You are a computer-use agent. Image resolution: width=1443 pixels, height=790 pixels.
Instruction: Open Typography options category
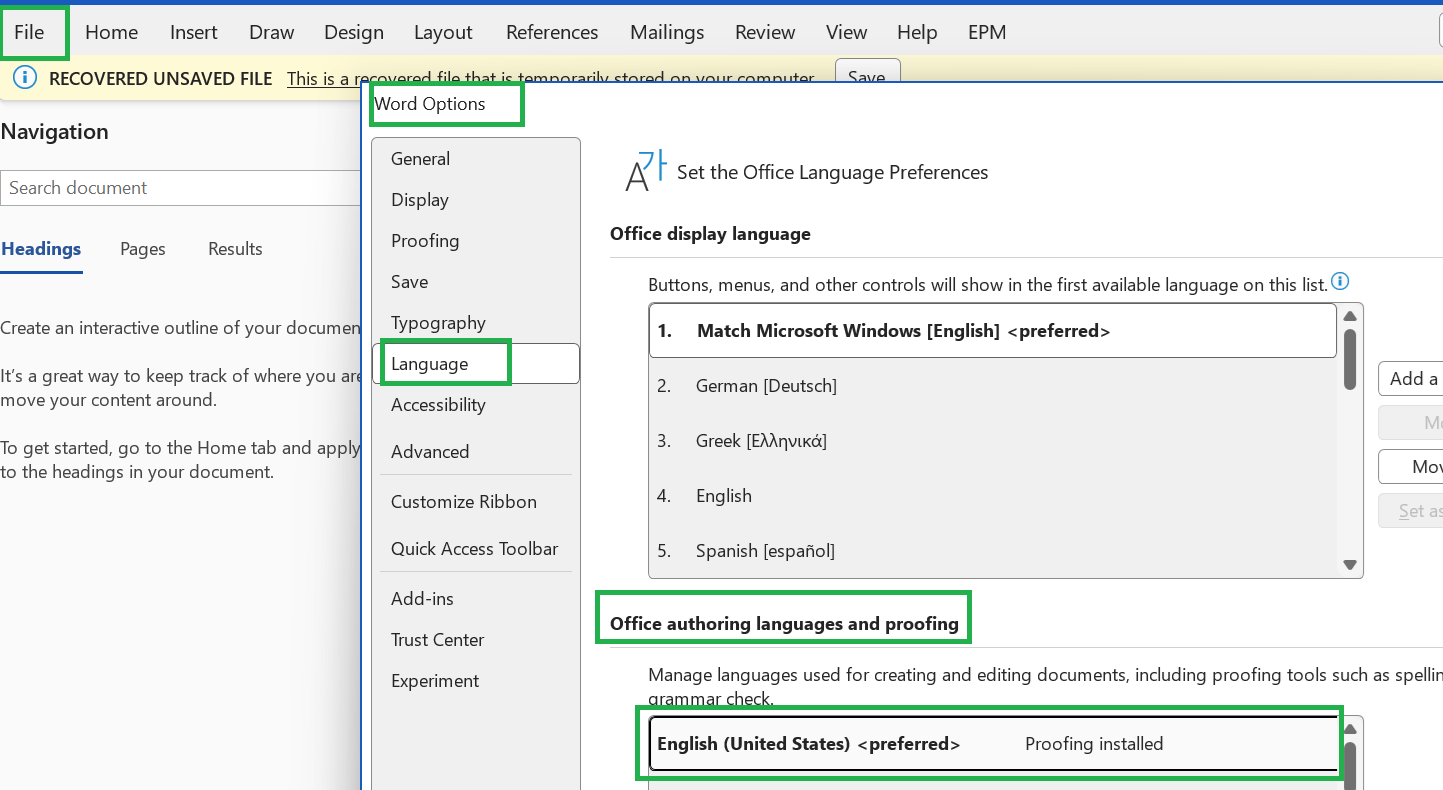click(476, 323)
